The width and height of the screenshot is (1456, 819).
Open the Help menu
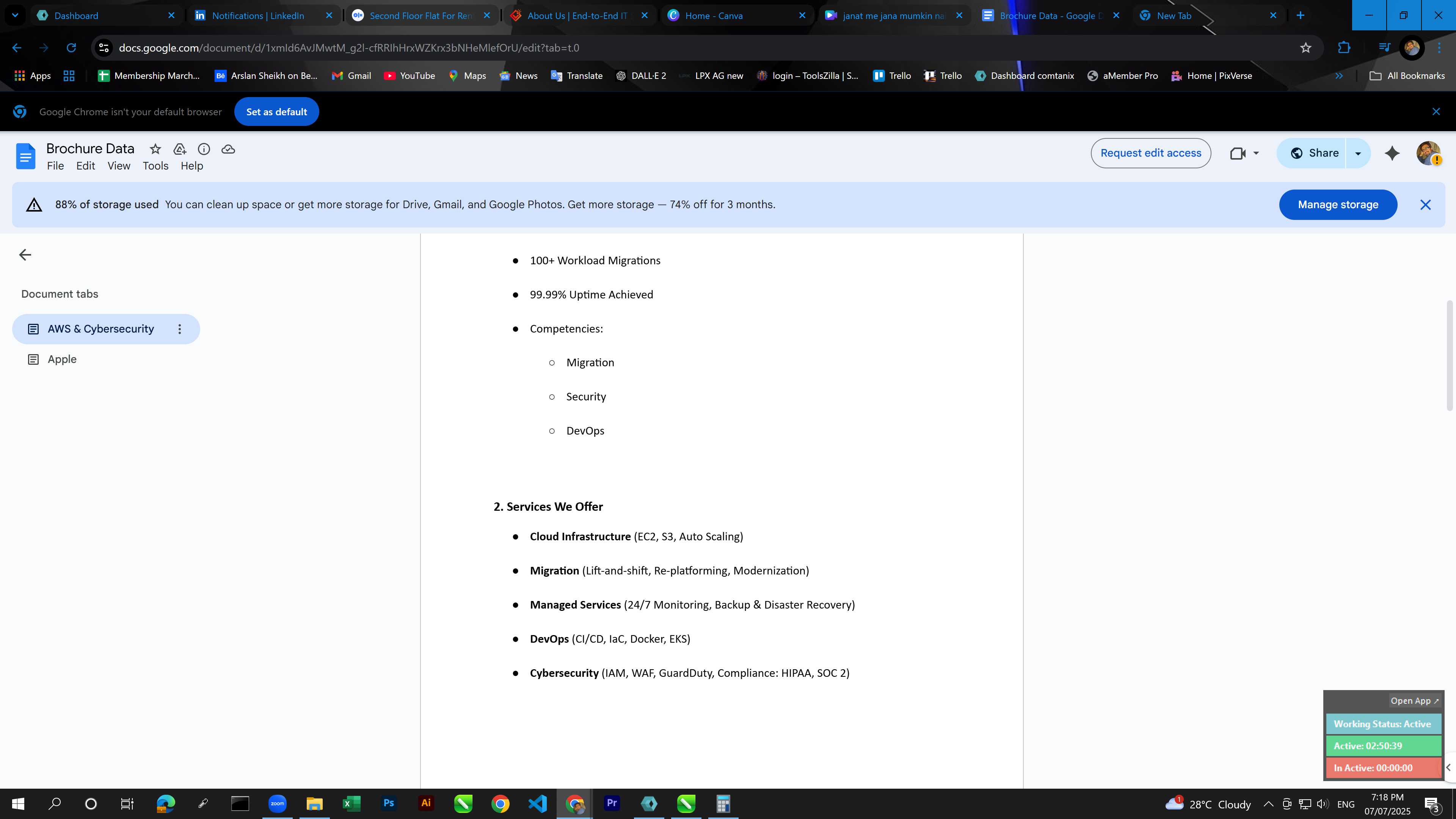(x=191, y=166)
